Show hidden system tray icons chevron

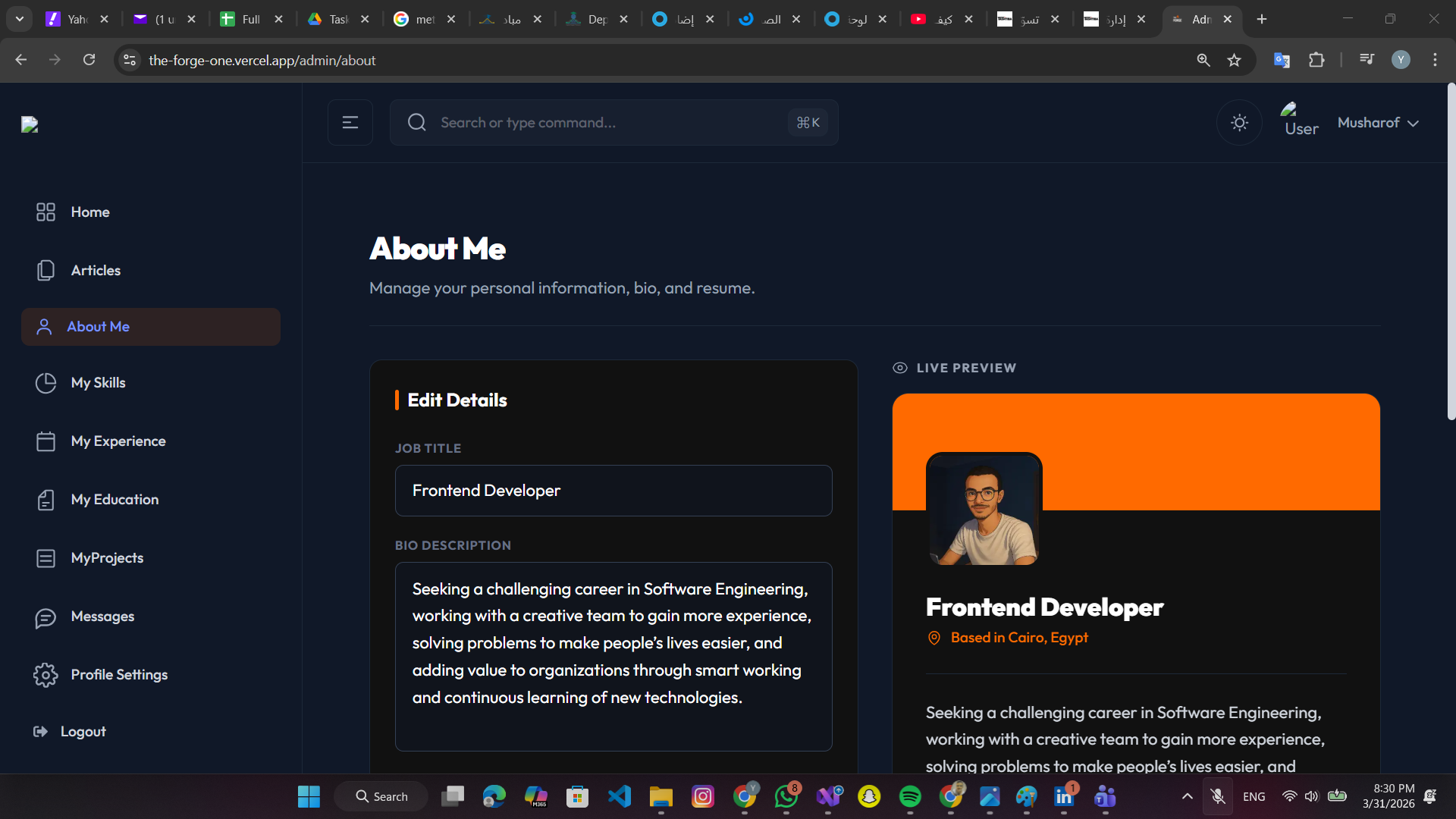tap(1187, 796)
